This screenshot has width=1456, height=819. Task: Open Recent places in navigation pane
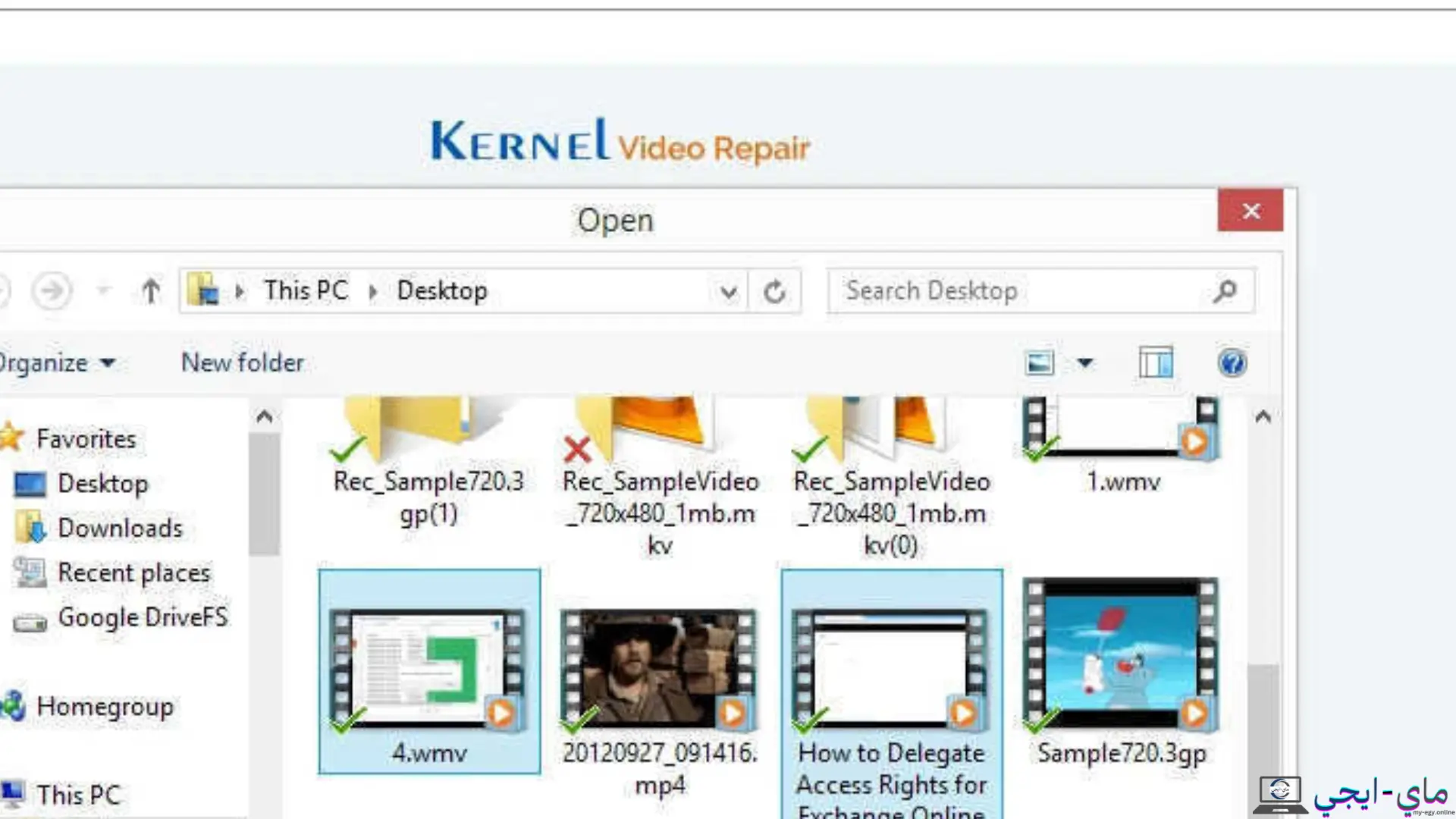point(134,573)
